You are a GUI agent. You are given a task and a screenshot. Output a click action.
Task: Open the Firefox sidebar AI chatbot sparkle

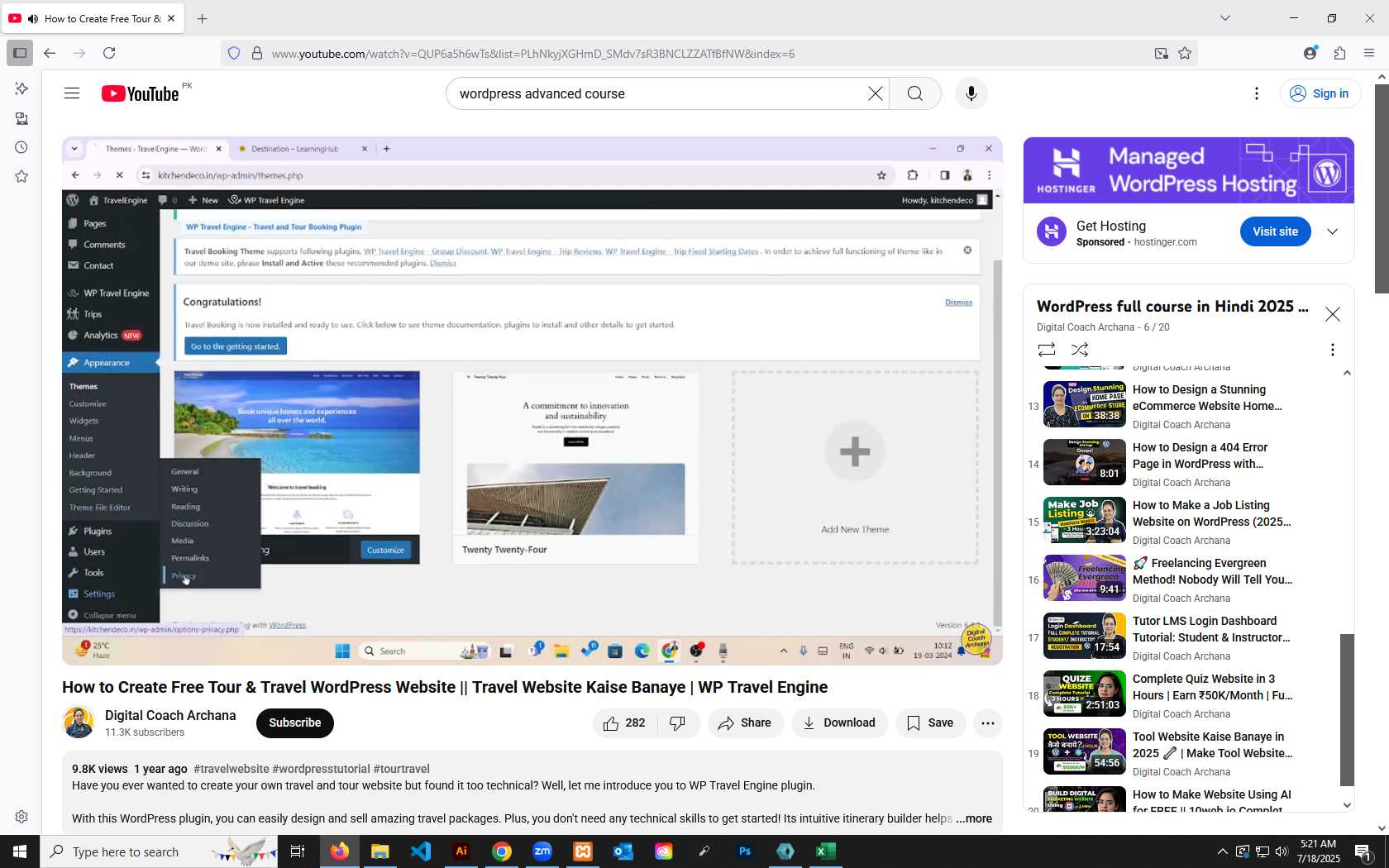[21, 88]
